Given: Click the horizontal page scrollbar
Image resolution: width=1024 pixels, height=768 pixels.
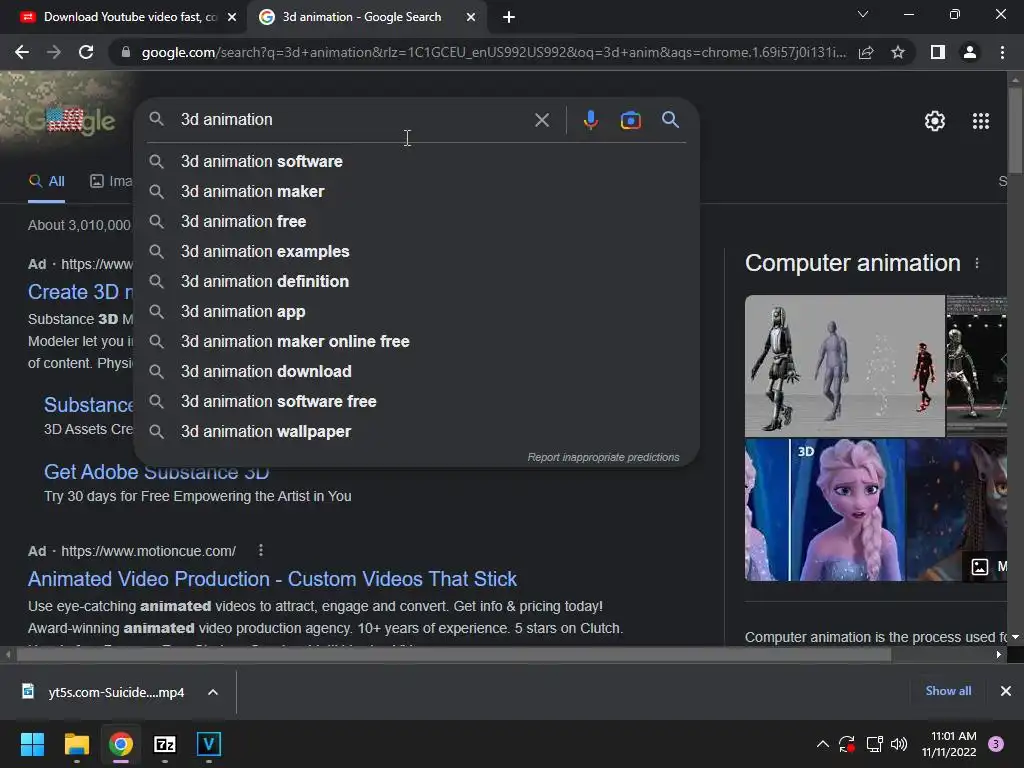Looking at the screenshot, I should click(453, 654).
